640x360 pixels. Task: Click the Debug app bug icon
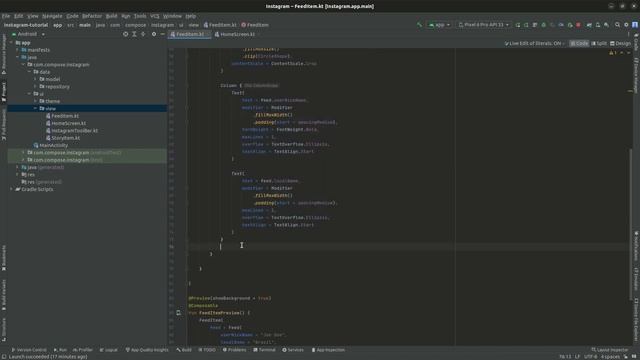(x=543, y=25)
